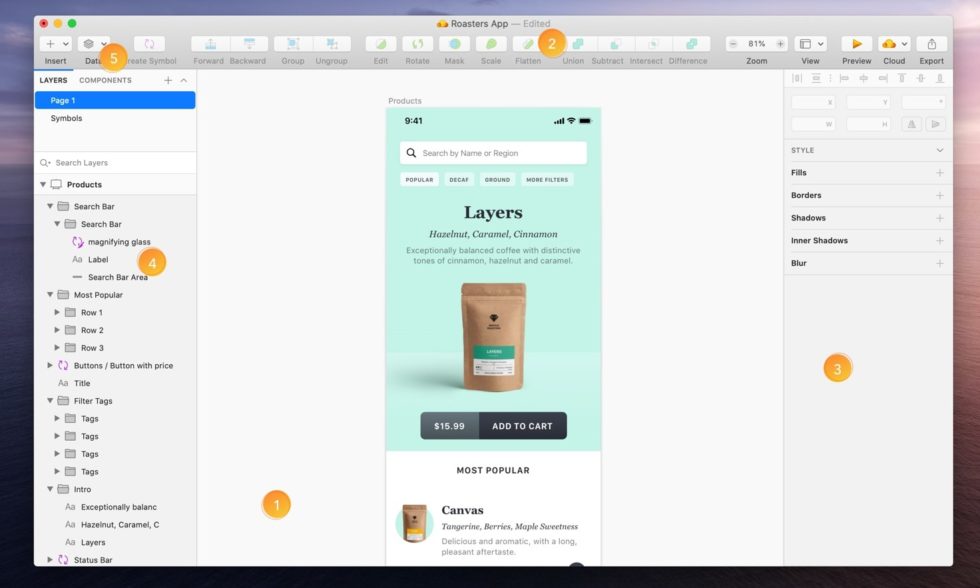Click the align left edges icon
The height and width of the screenshot is (588, 980).
coord(844,78)
